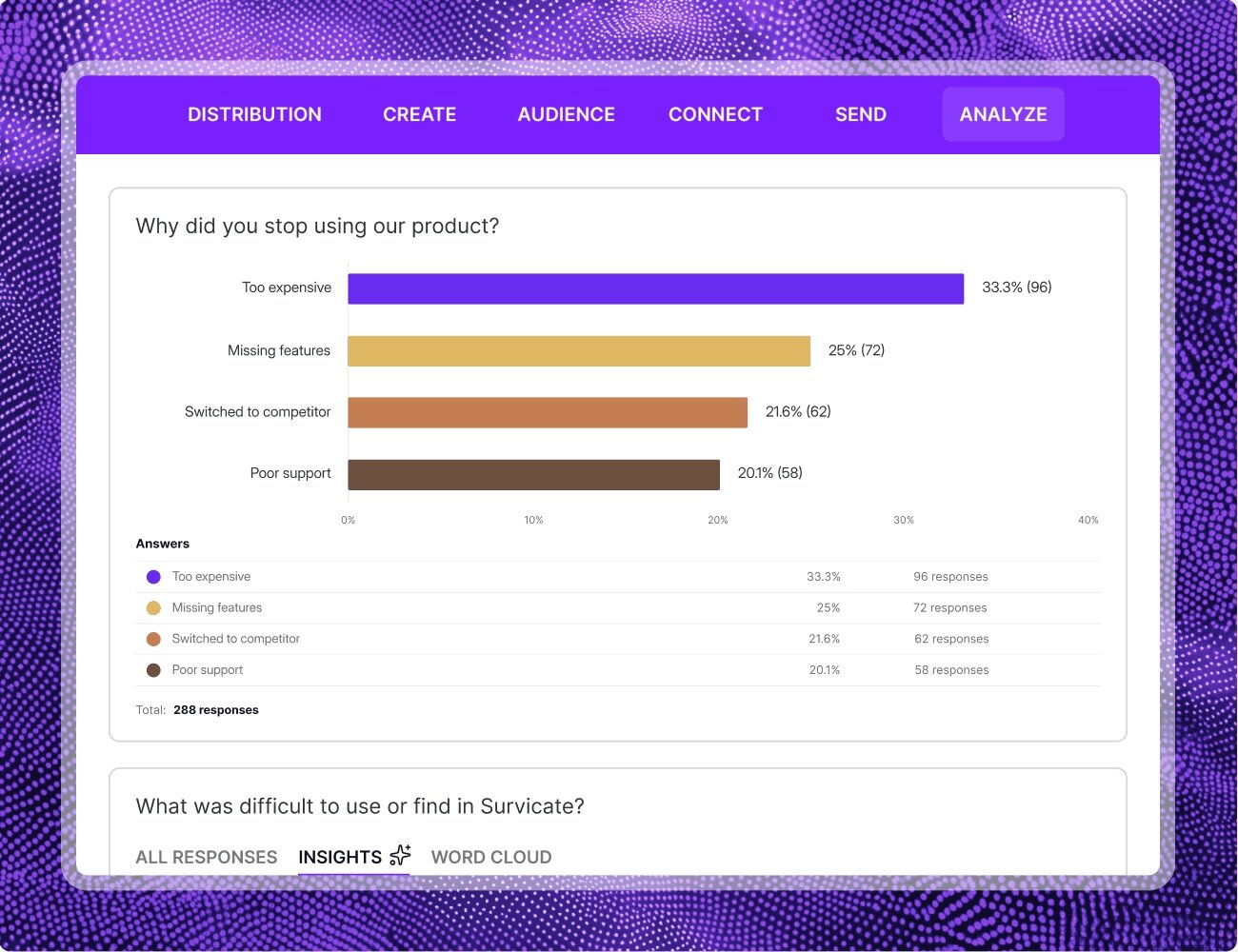The height and width of the screenshot is (952, 1238).
Task: Click the "Too expensive" chart axis label
Action: coord(287,288)
